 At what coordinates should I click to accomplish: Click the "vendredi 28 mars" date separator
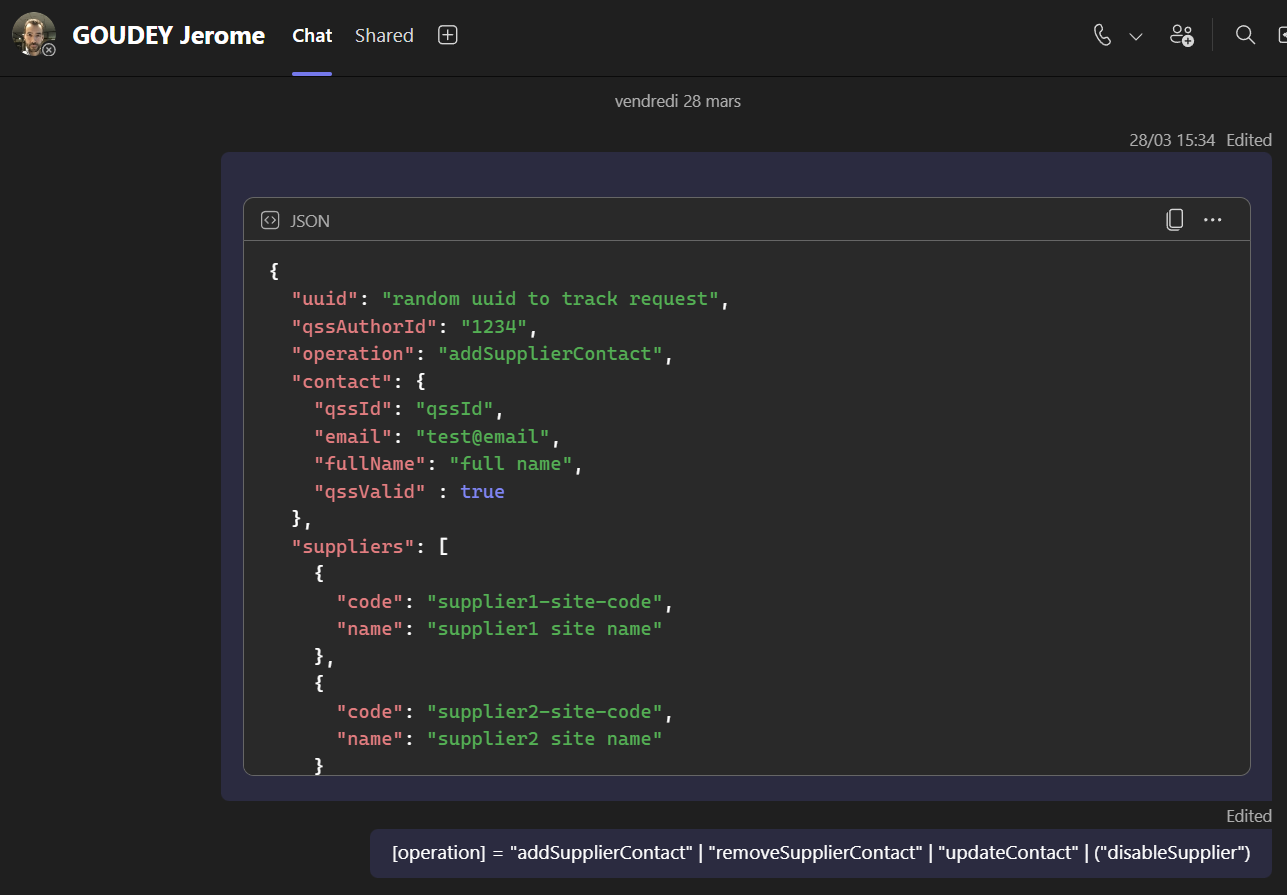point(677,101)
